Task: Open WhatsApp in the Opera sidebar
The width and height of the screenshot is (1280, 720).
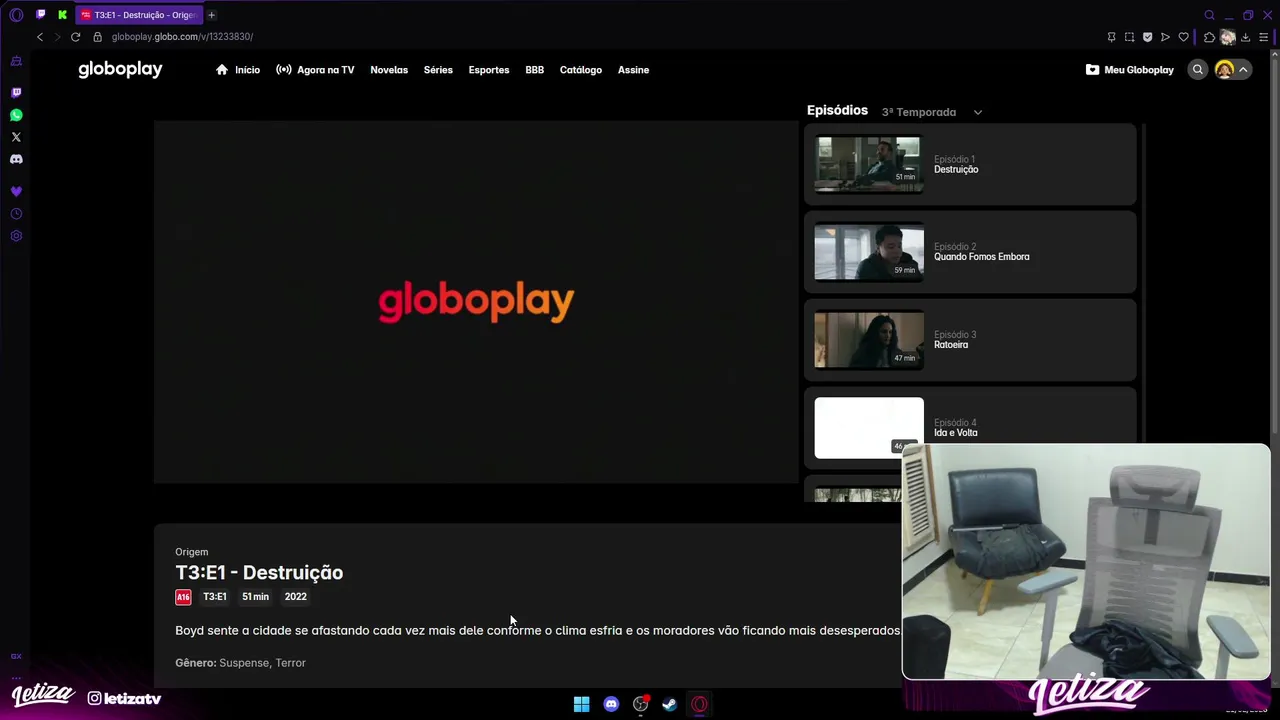Action: click(16, 115)
